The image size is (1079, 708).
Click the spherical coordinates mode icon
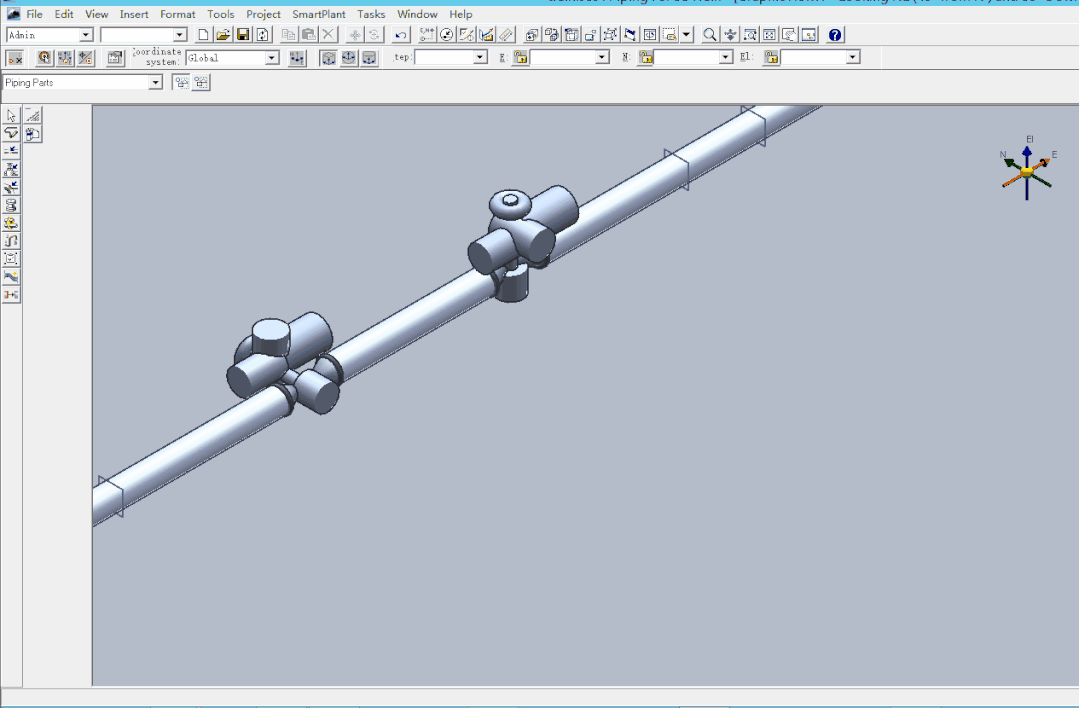click(x=349, y=58)
